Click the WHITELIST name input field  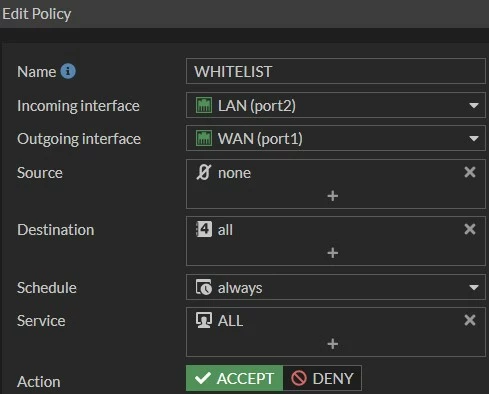point(336,71)
